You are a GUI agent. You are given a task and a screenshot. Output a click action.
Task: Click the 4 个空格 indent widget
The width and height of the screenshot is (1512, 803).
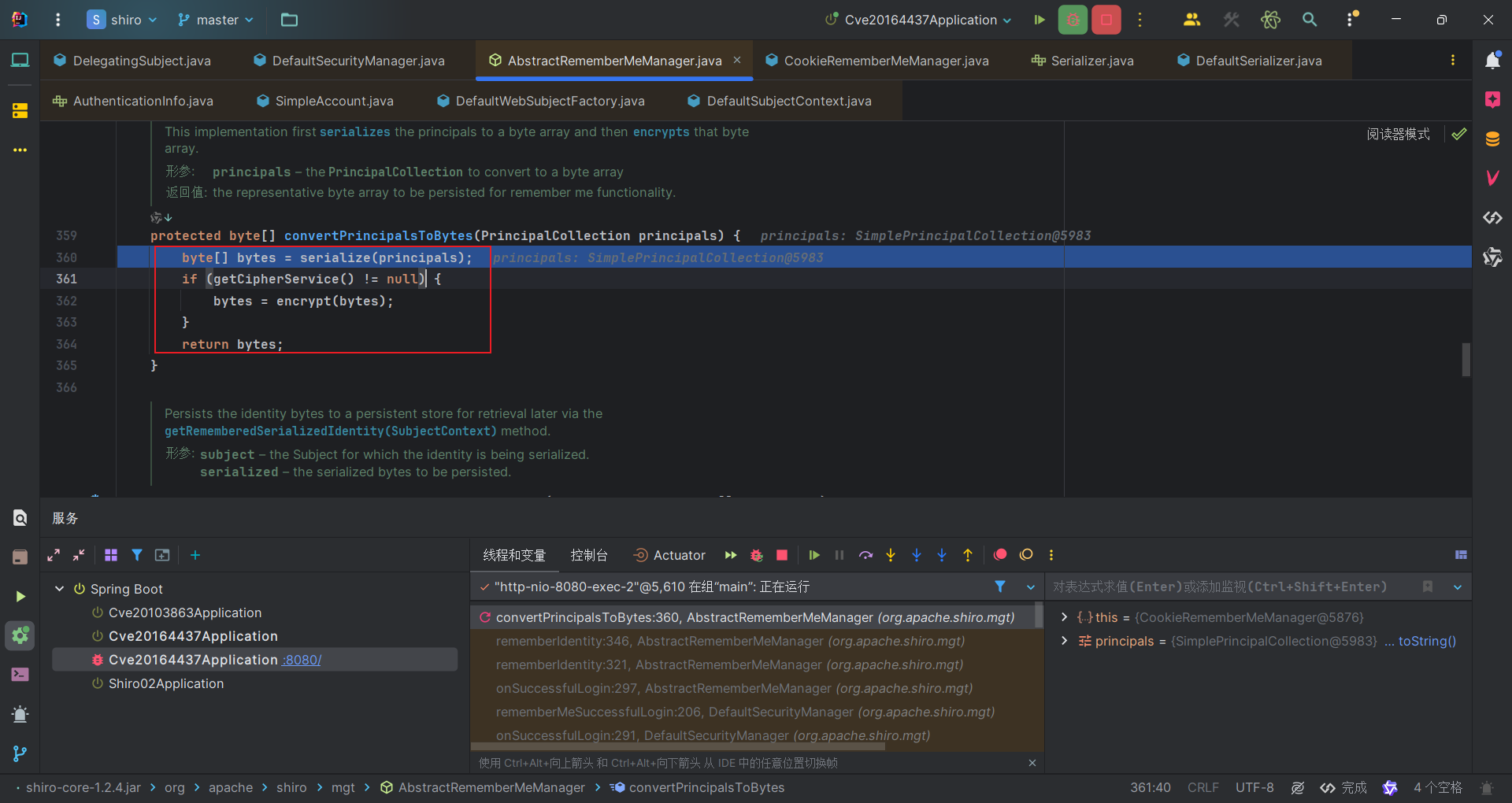[x=1437, y=787]
